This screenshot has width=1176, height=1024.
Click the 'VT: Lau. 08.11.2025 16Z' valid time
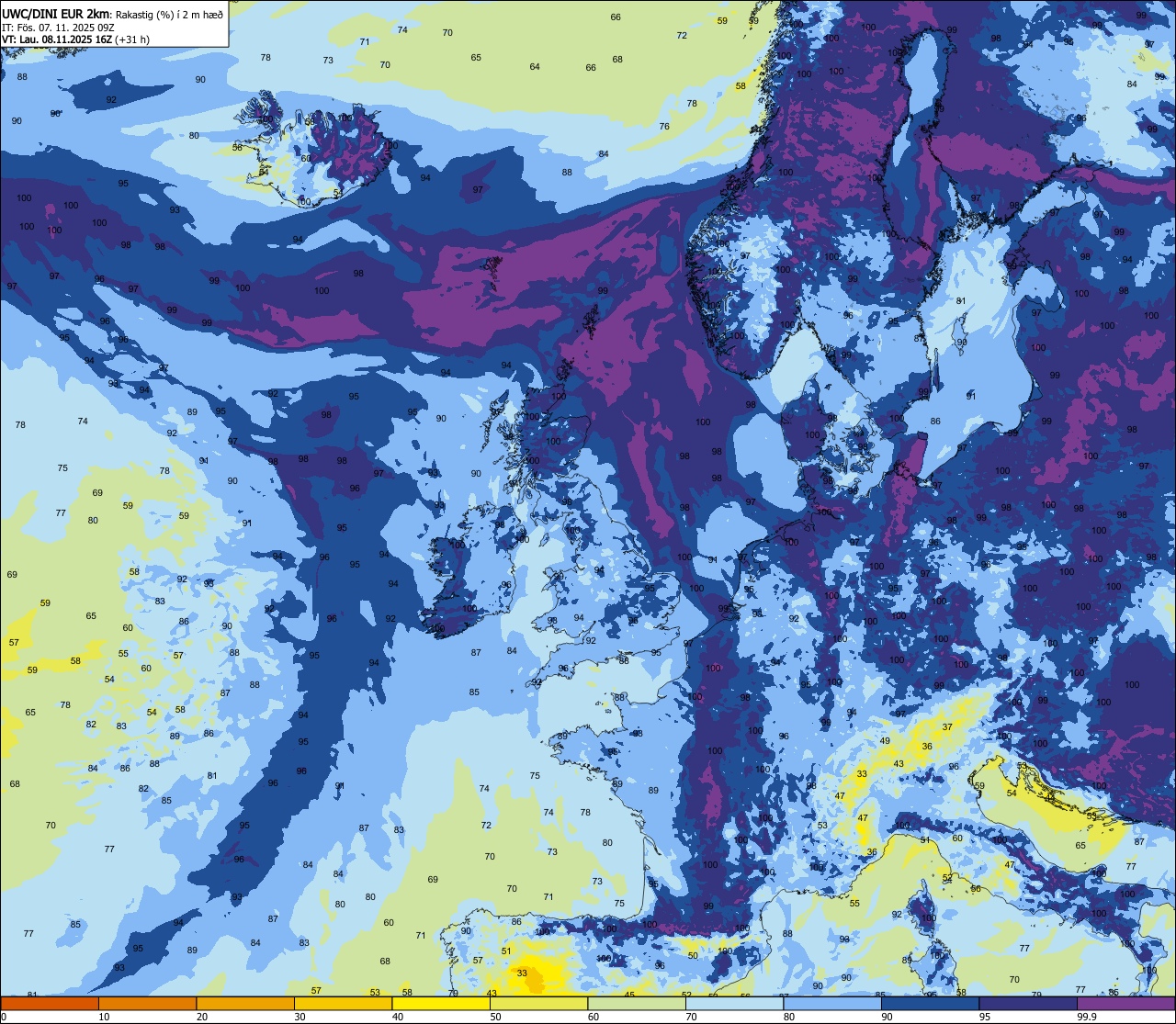click(x=57, y=39)
